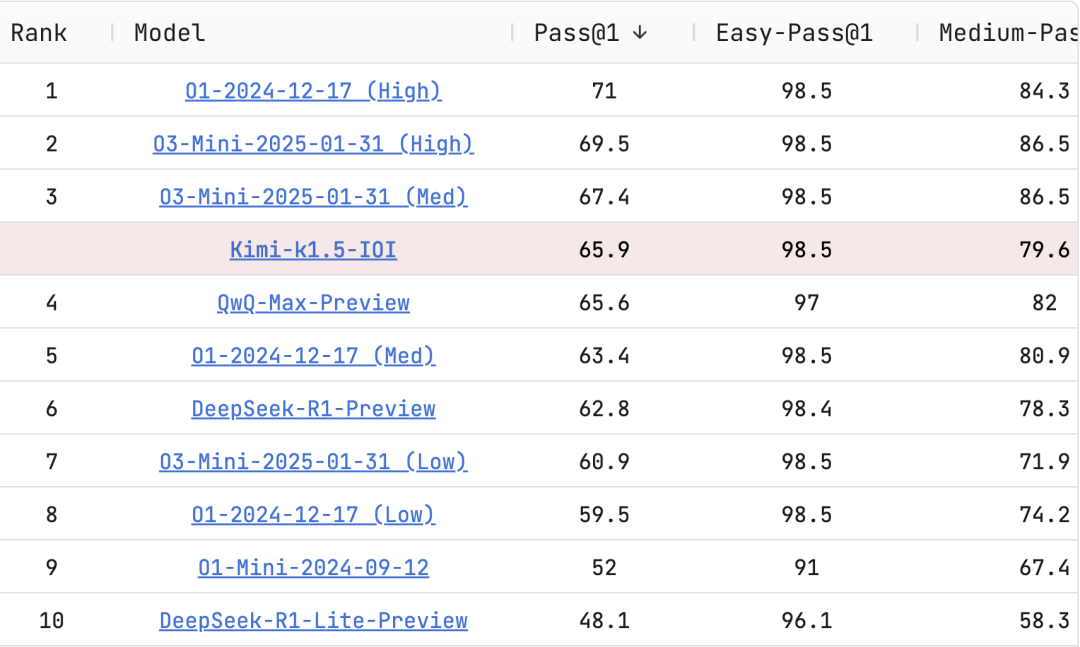Click the Pass@1 column header label
Screen dimensions: 1080x647
pos(577,33)
